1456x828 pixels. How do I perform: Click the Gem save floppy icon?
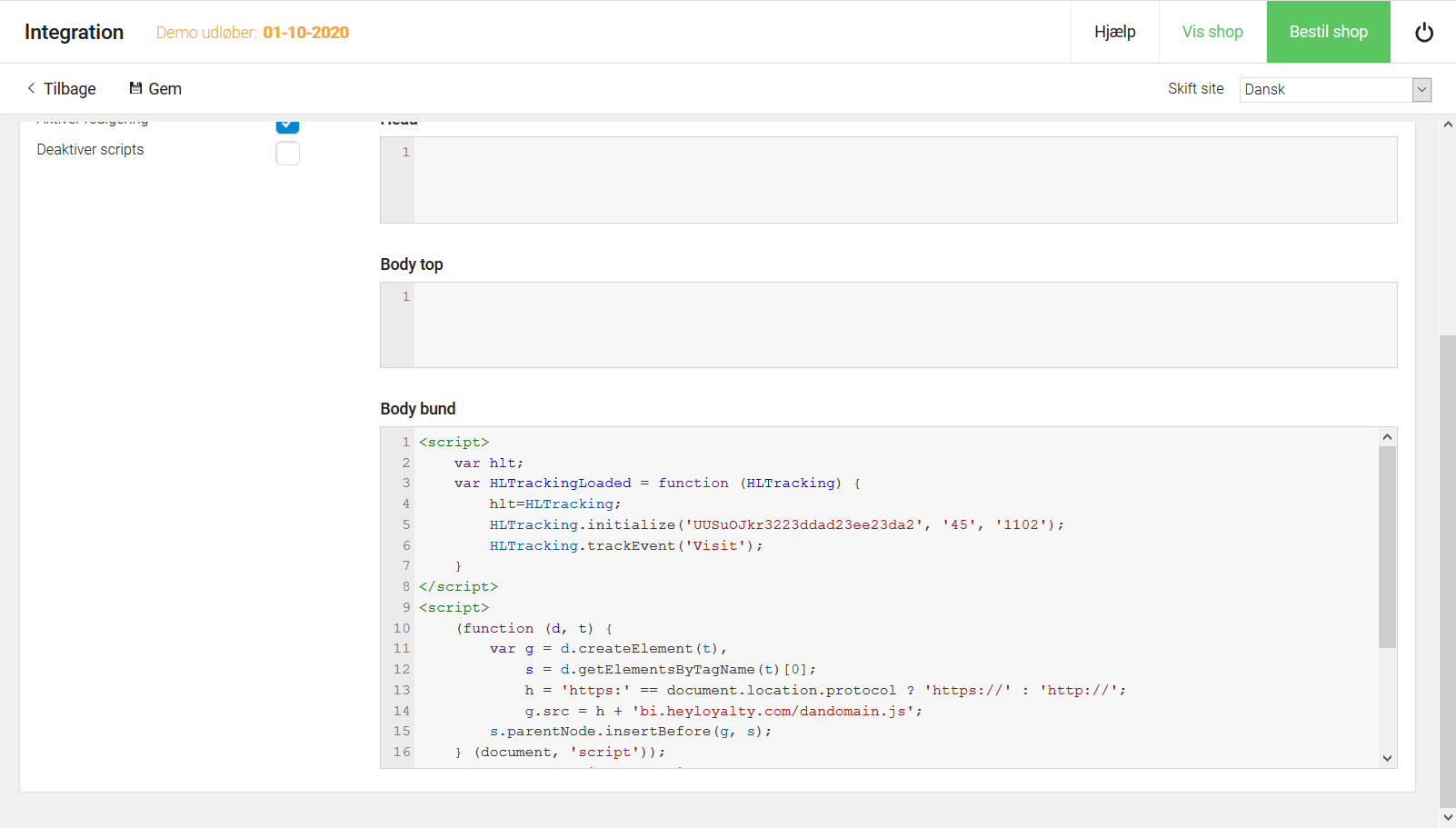[135, 88]
